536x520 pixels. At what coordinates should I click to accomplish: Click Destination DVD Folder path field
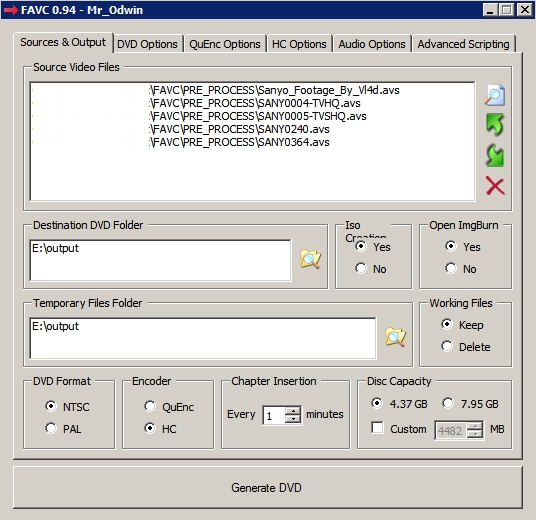coord(160,261)
